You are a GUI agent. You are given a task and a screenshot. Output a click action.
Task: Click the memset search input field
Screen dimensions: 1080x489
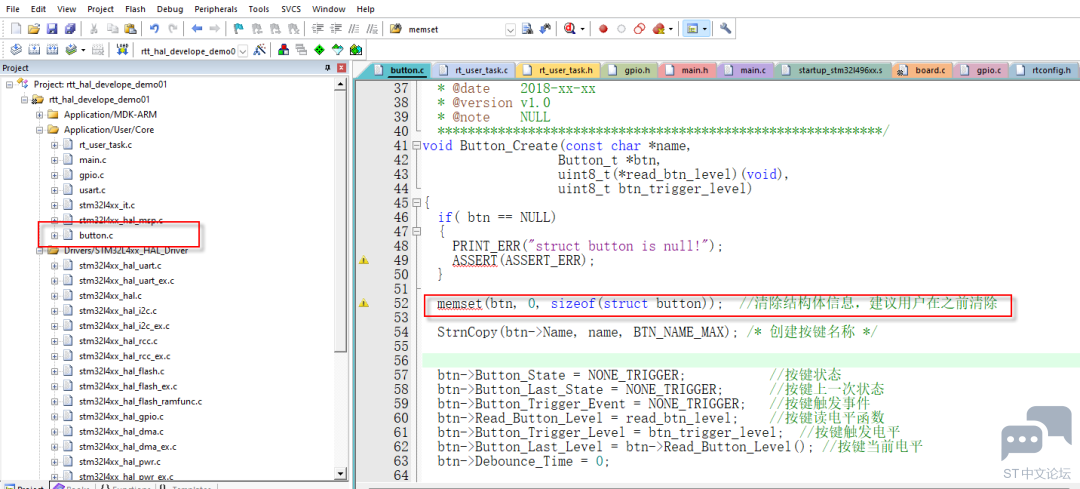click(455, 30)
